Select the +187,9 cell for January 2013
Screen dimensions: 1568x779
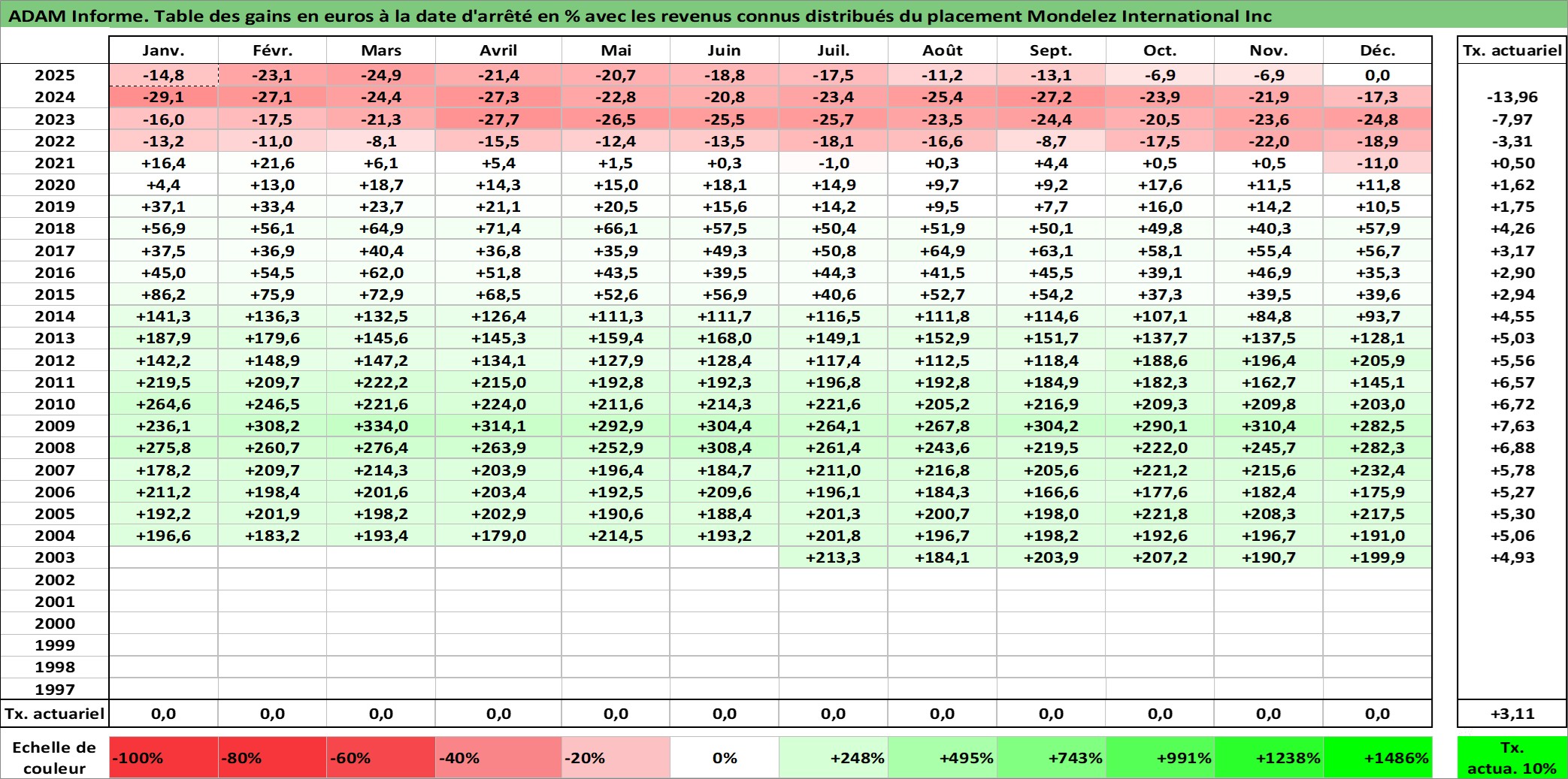[x=164, y=338]
